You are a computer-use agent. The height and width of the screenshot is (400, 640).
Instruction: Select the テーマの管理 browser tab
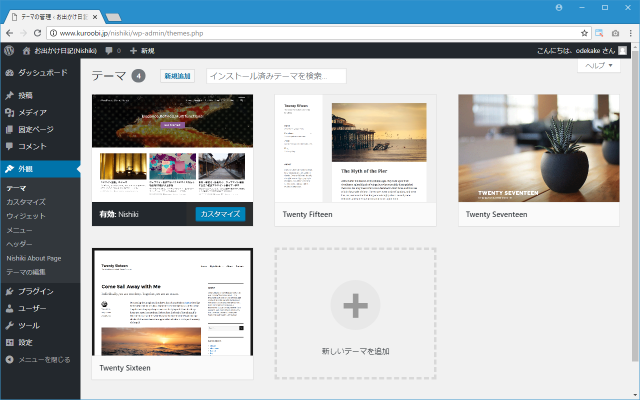point(54,17)
